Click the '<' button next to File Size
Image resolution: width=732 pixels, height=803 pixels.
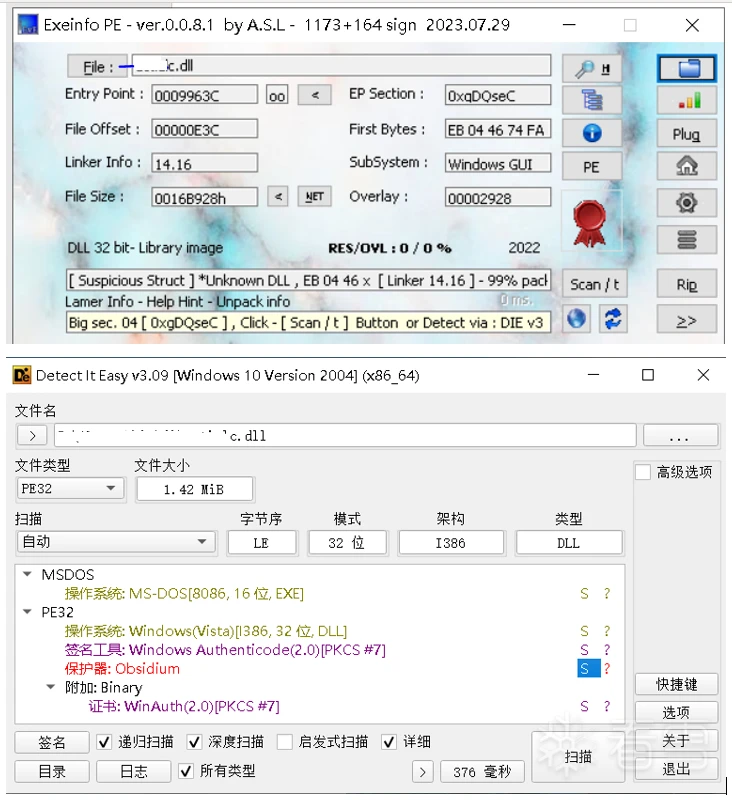click(x=278, y=197)
